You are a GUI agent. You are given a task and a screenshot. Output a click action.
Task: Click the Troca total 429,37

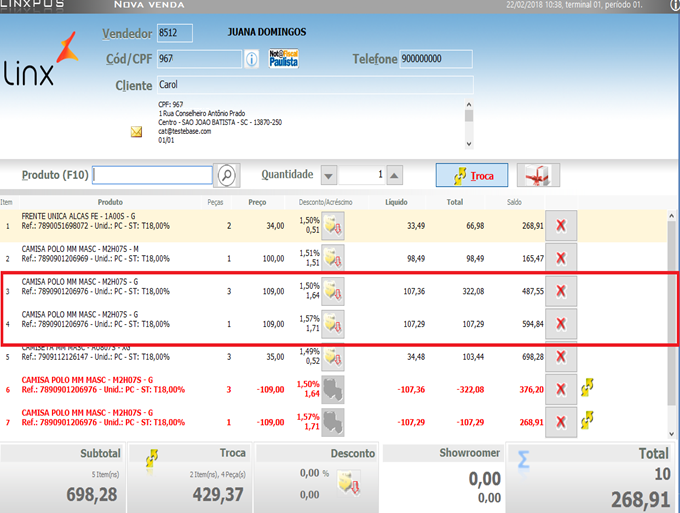click(x=218, y=494)
